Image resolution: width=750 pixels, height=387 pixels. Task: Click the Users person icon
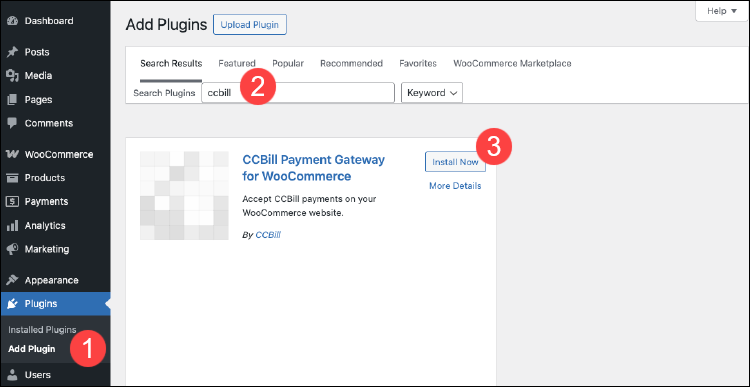coord(12,375)
